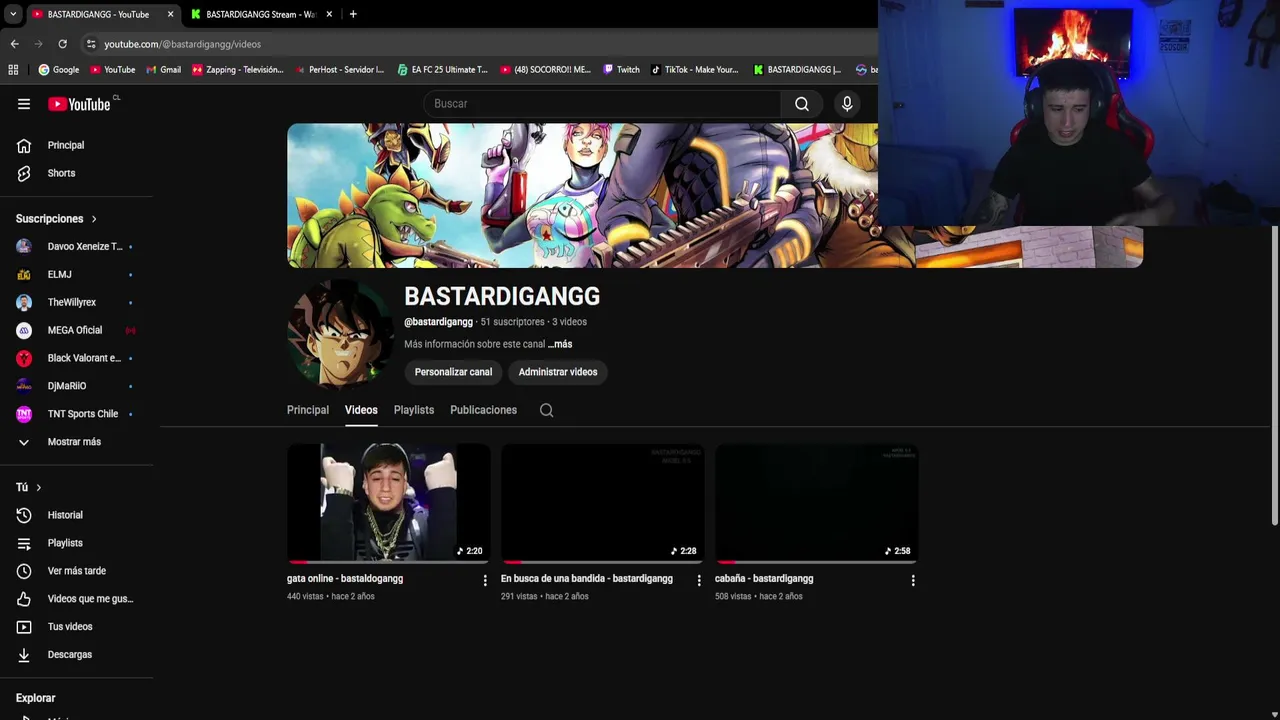Open options for En busca de una bandida

click(x=699, y=580)
